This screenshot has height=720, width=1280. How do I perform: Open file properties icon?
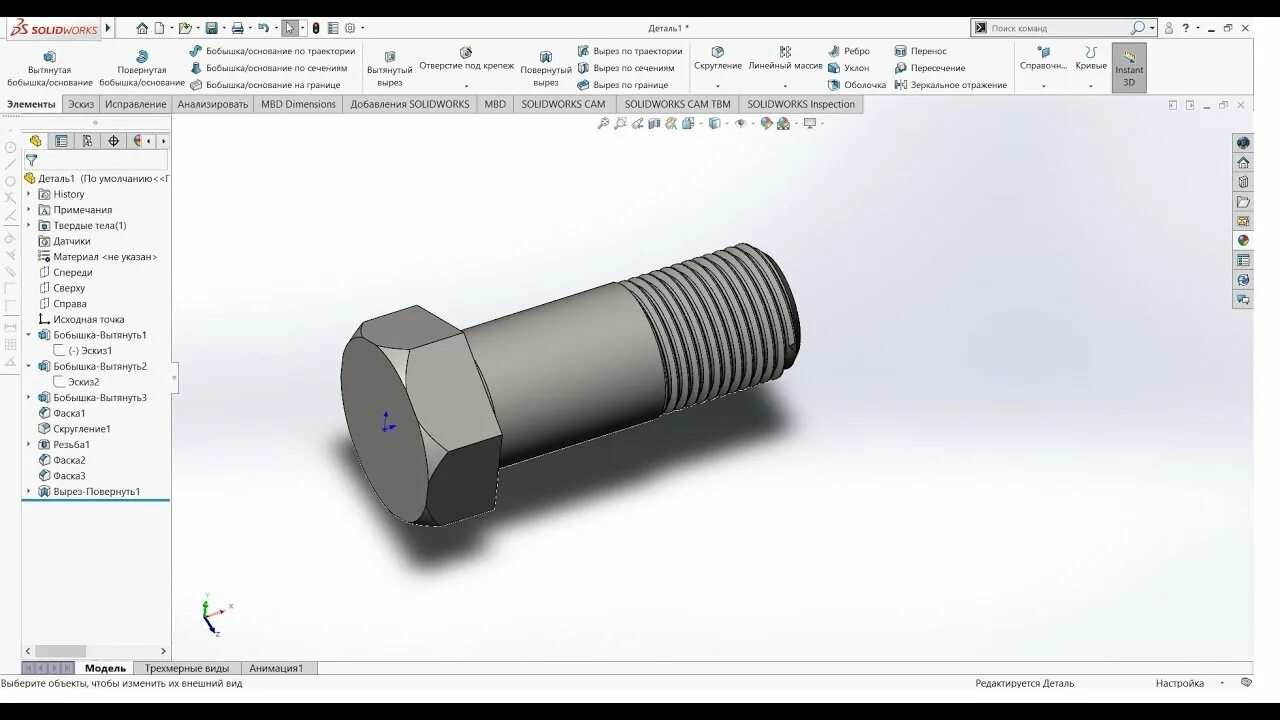tap(333, 28)
